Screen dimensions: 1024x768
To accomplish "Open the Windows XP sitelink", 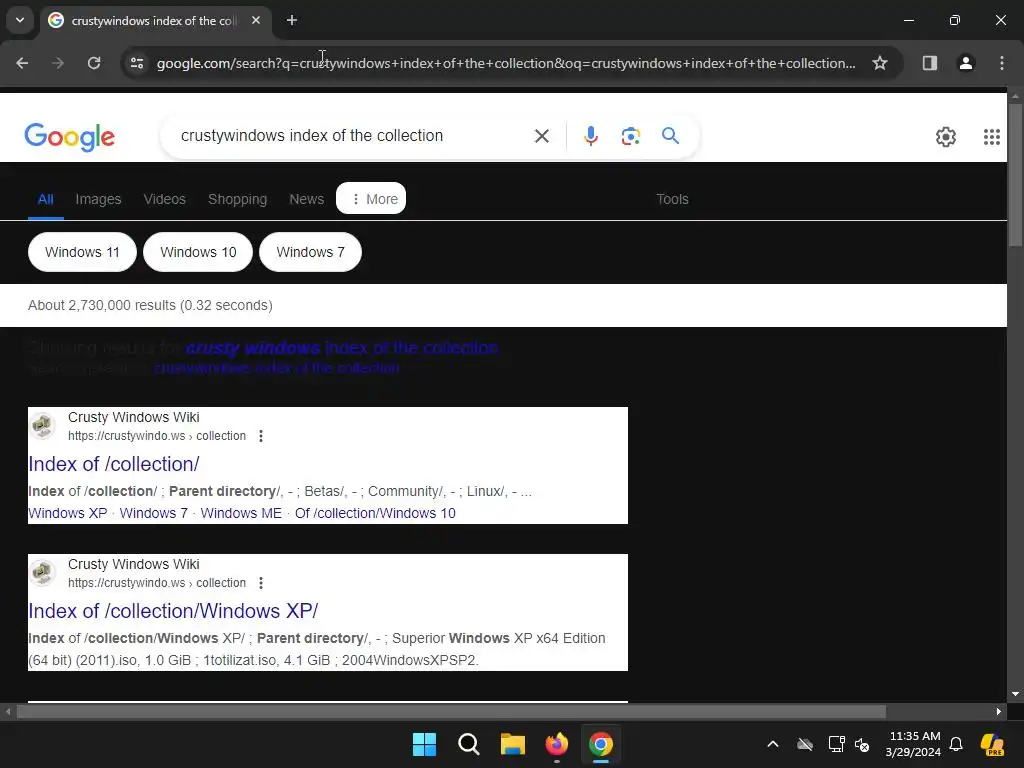I will [67, 513].
